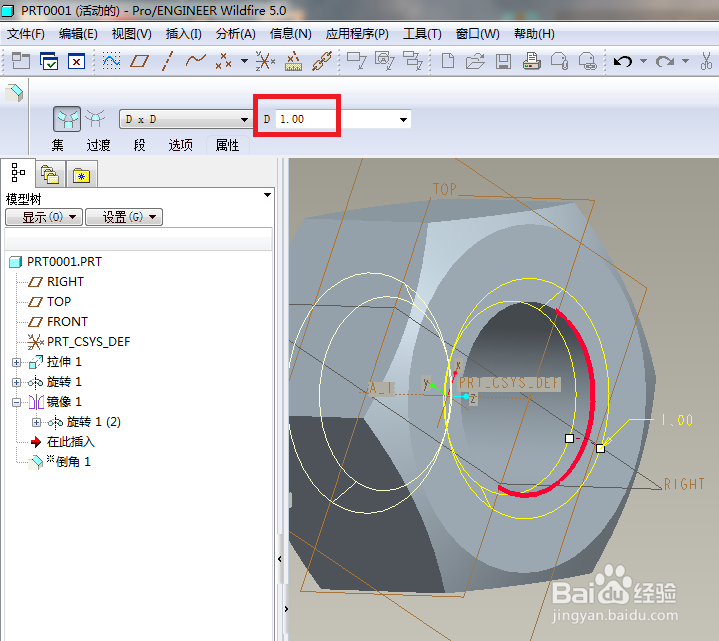Open the 分析(A) menu

(236, 34)
